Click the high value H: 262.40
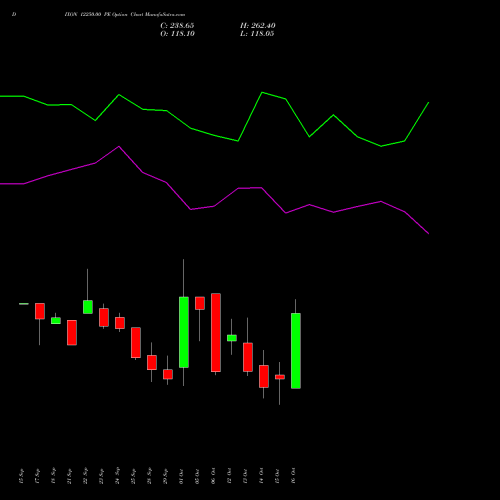The height and width of the screenshot is (500, 500). coord(258,26)
